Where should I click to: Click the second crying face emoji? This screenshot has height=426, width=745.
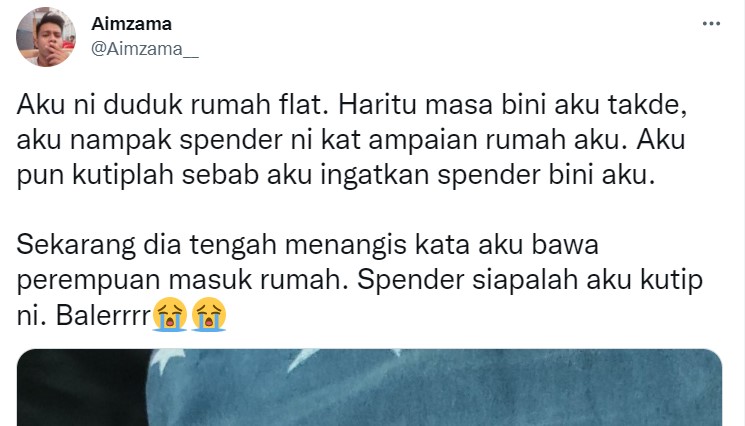tap(209, 314)
